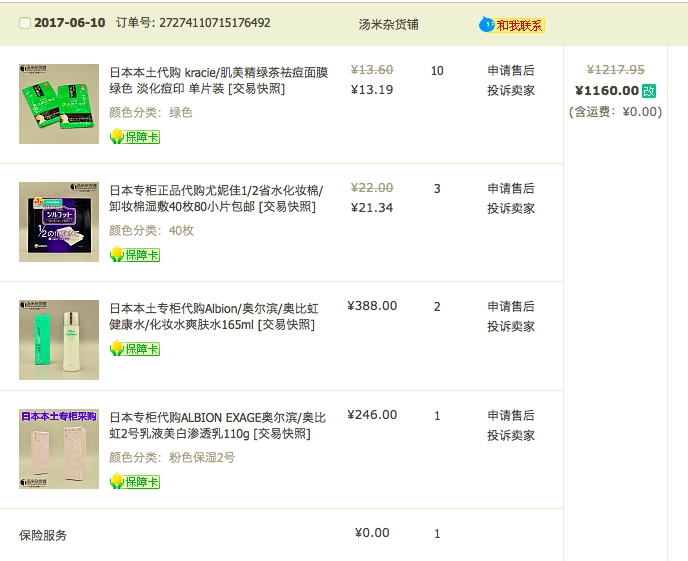Click the green 改 price-modified icon

pyautogui.click(x=649, y=91)
